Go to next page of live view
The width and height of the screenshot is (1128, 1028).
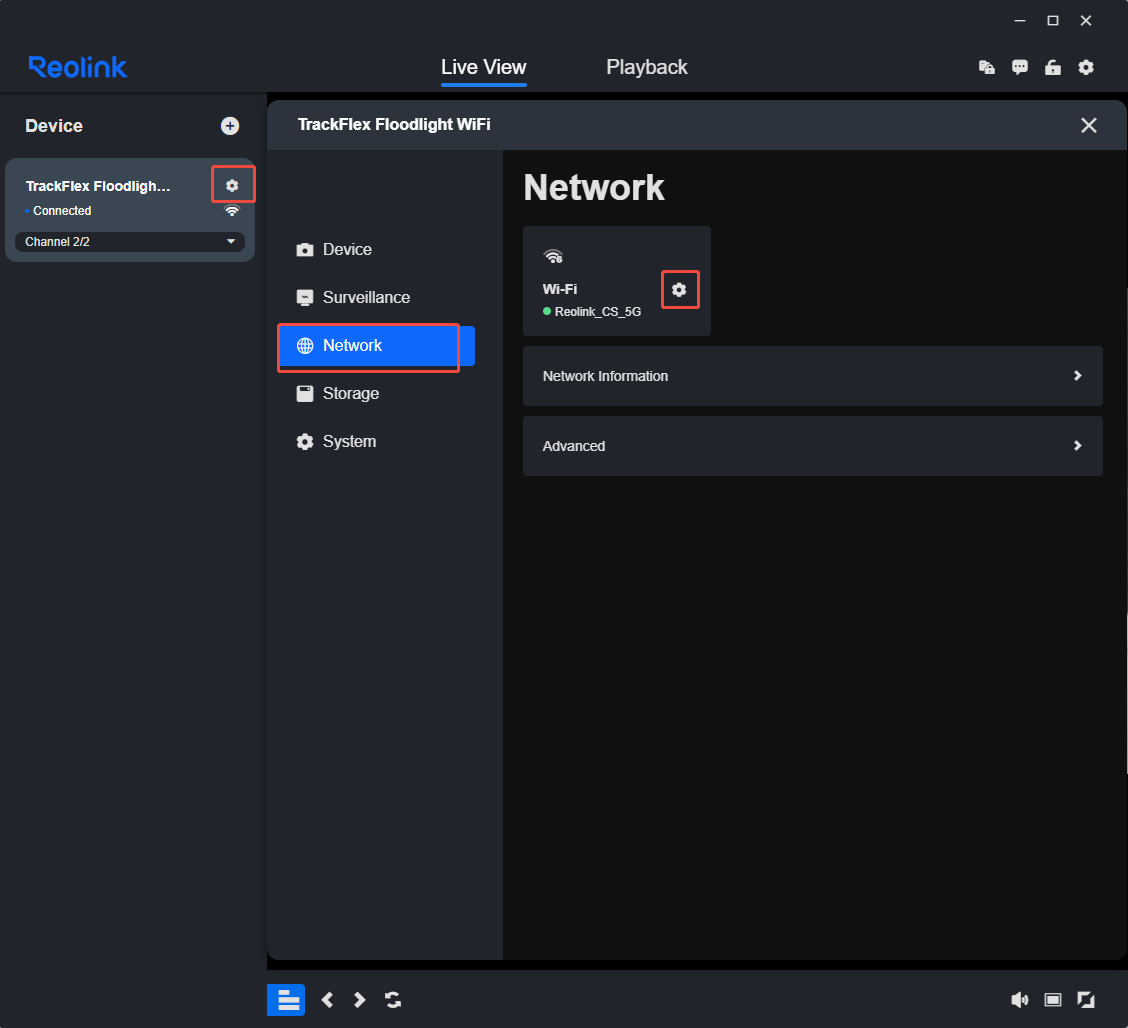[360, 1000]
